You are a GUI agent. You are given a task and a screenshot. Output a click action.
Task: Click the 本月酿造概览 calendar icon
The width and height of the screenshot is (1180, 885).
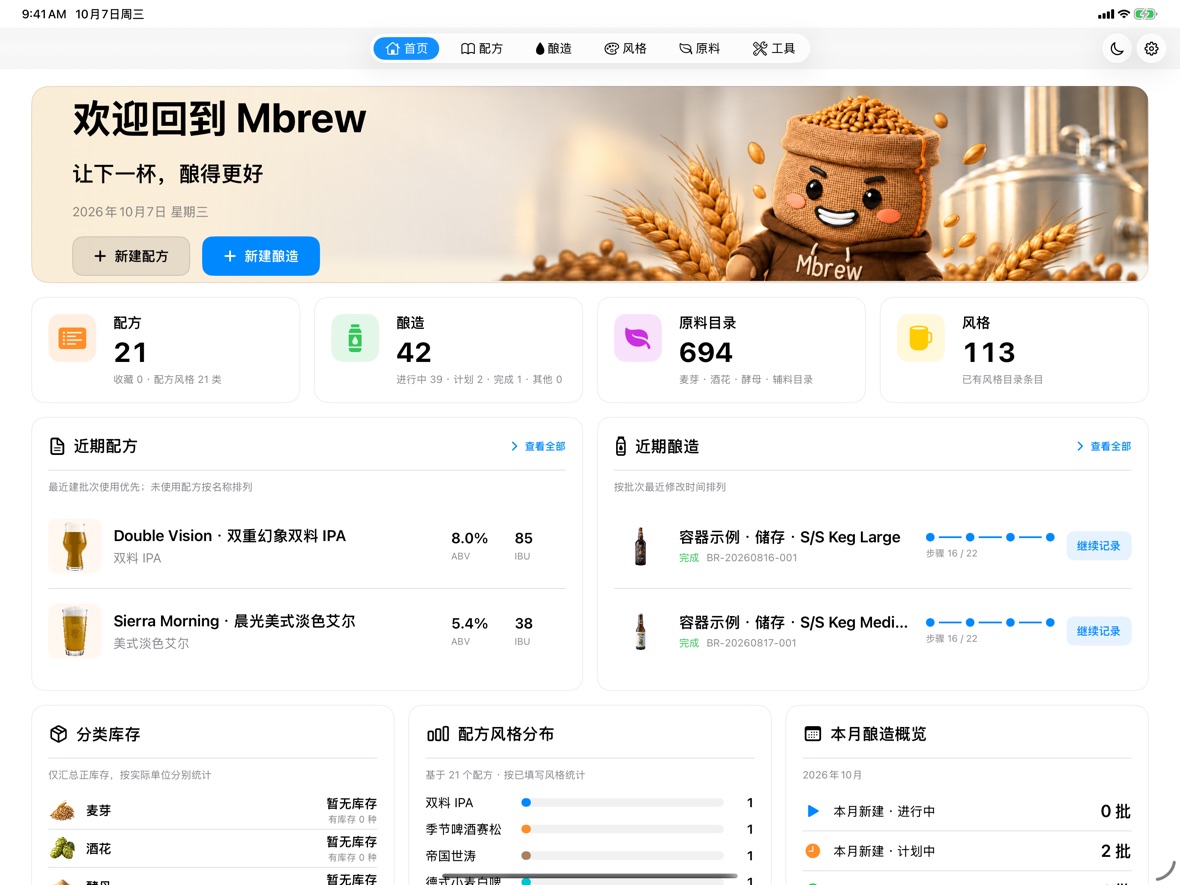coord(813,734)
